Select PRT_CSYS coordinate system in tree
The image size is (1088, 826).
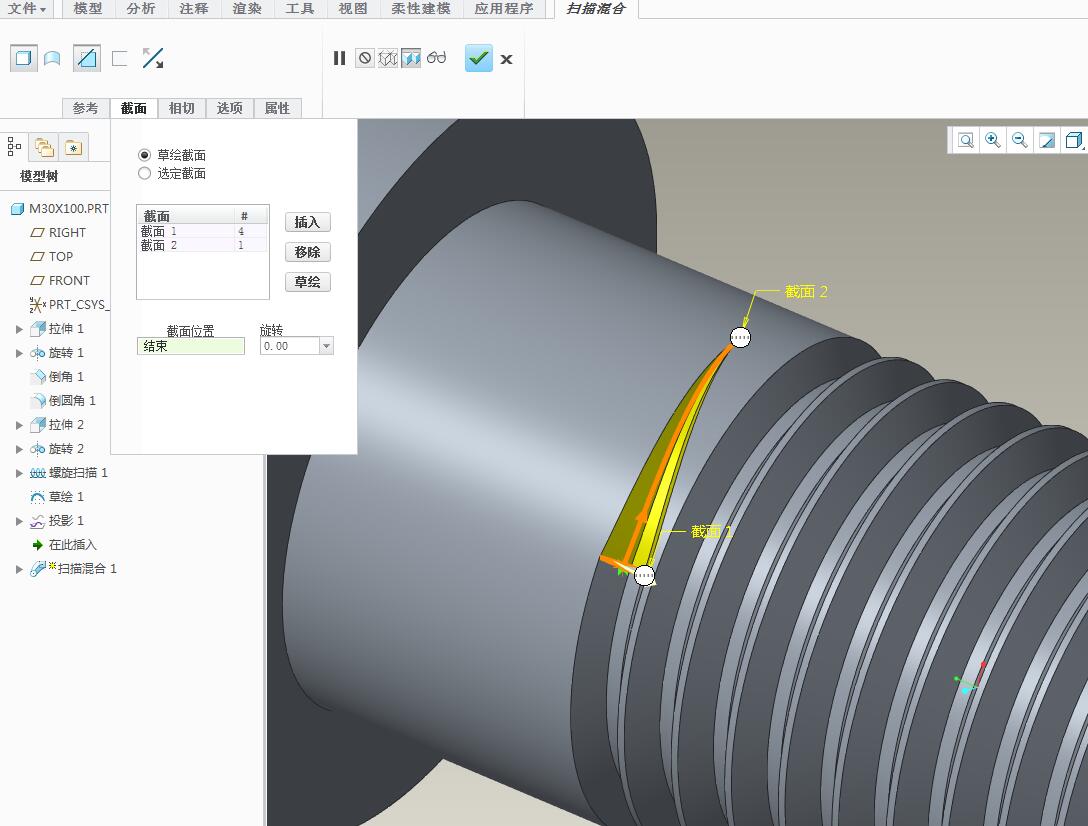click(x=68, y=305)
